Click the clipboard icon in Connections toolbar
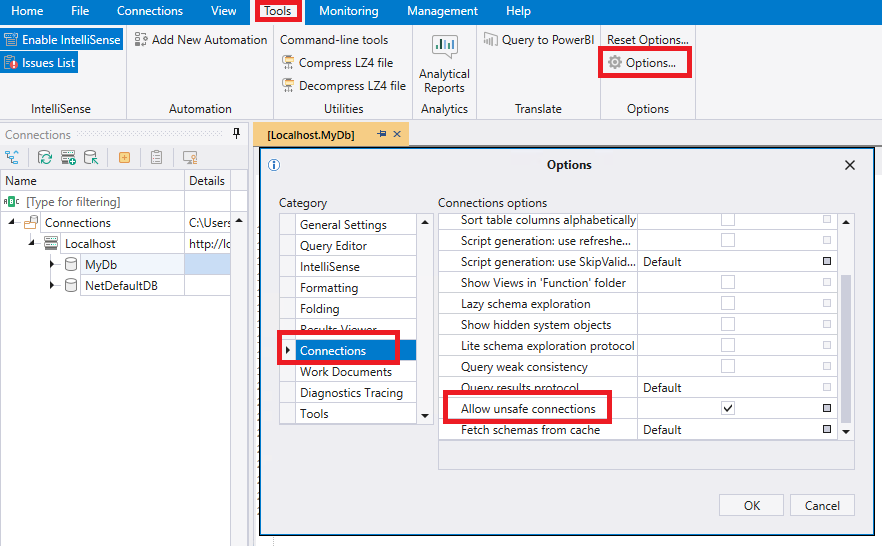 coord(156,157)
